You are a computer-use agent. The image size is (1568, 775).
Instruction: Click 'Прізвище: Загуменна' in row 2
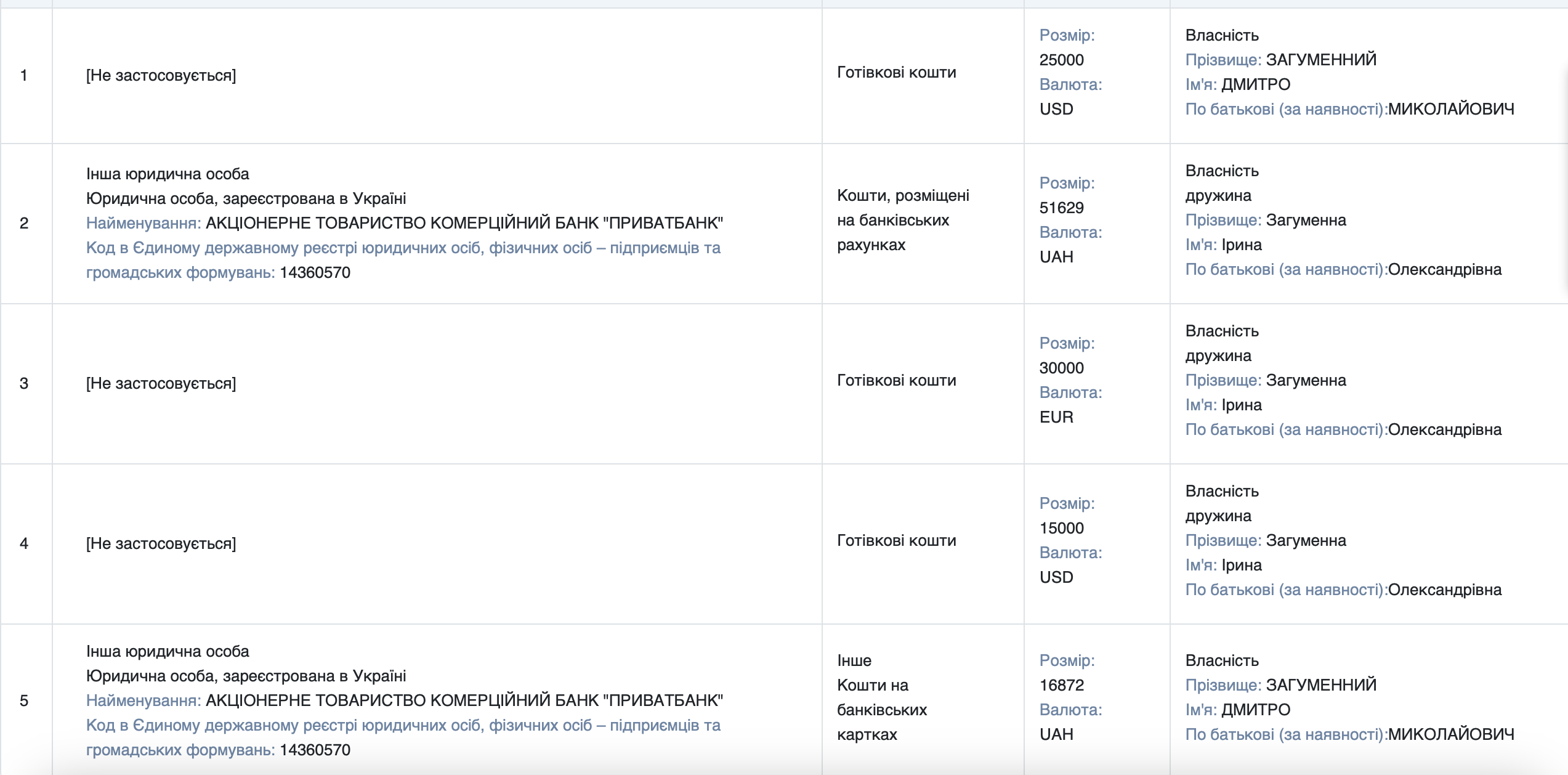(1266, 220)
